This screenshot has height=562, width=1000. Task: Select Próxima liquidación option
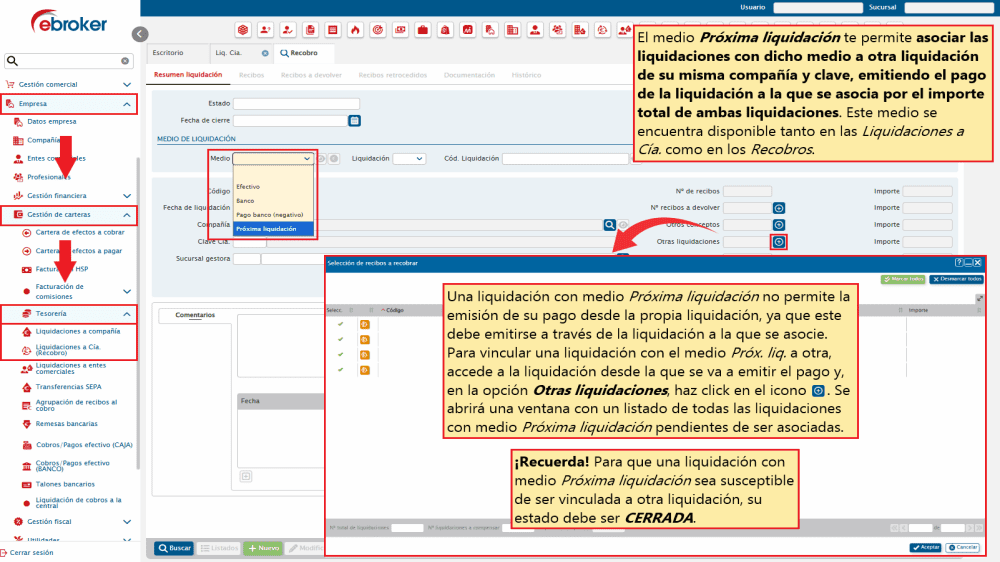click(x=273, y=229)
